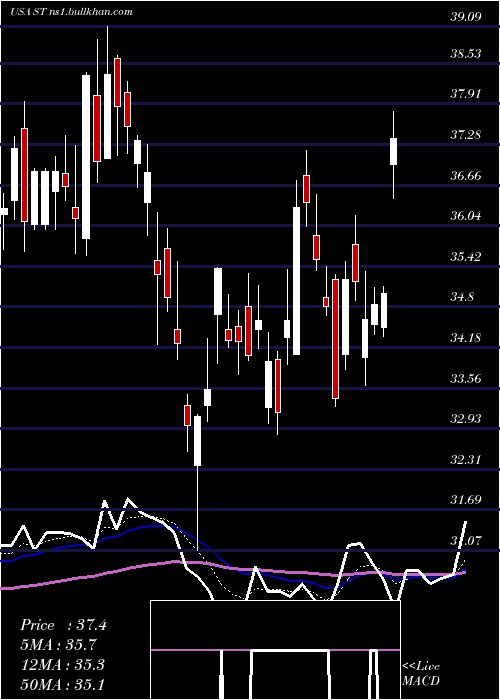Click the 35.42 price axis label
The height and width of the screenshot is (700, 500).
click(466, 257)
